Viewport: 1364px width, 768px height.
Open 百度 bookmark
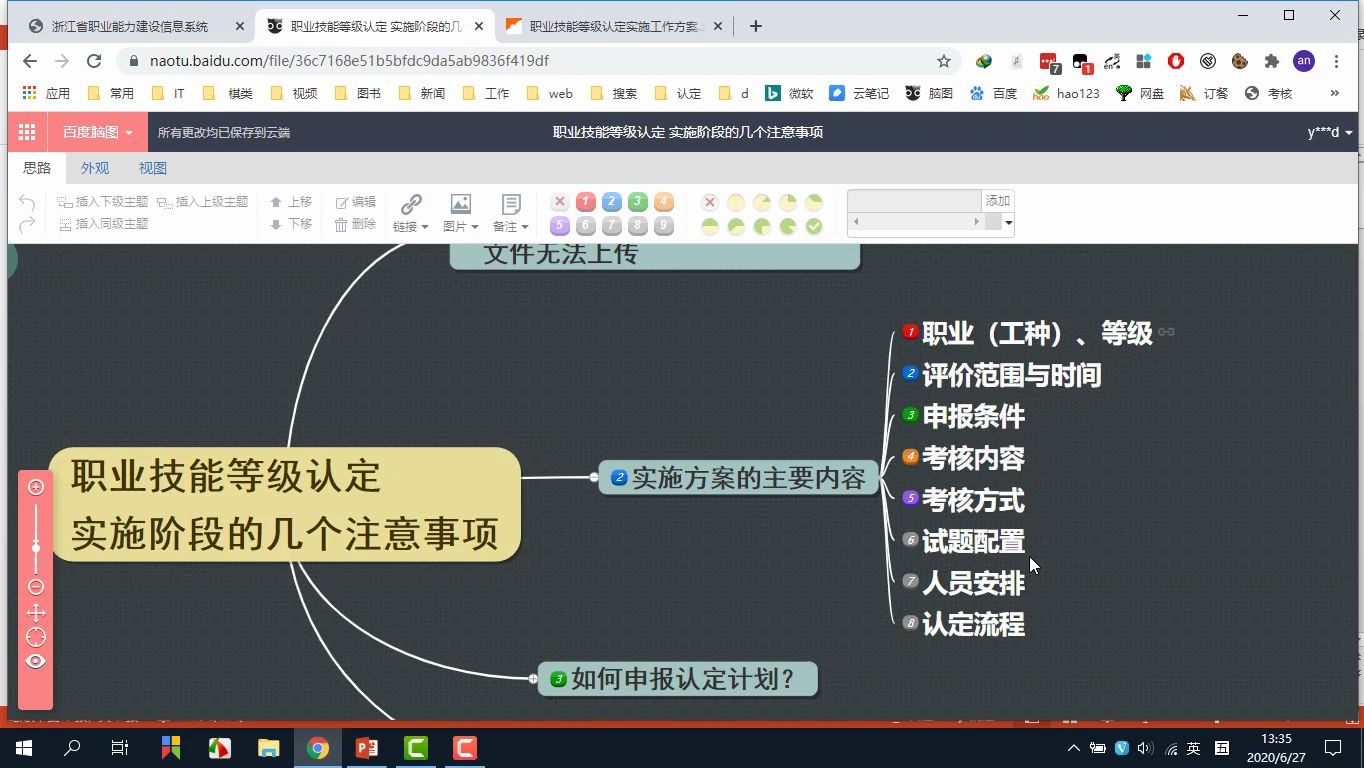pos(993,93)
